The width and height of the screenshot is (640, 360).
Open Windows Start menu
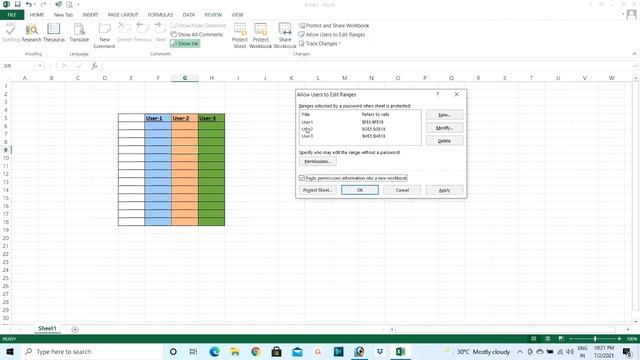click(10, 351)
